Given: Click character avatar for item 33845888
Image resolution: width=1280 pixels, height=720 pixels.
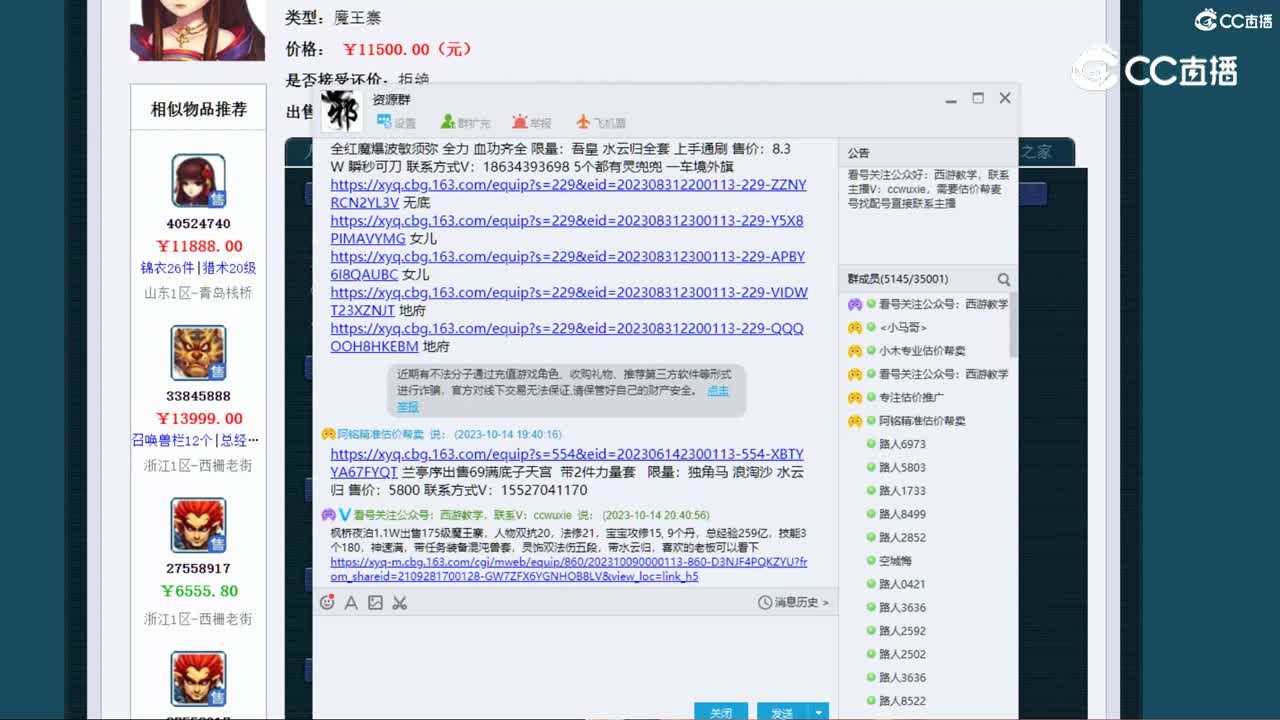Looking at the screenshot, I should [x=198, y=353].
